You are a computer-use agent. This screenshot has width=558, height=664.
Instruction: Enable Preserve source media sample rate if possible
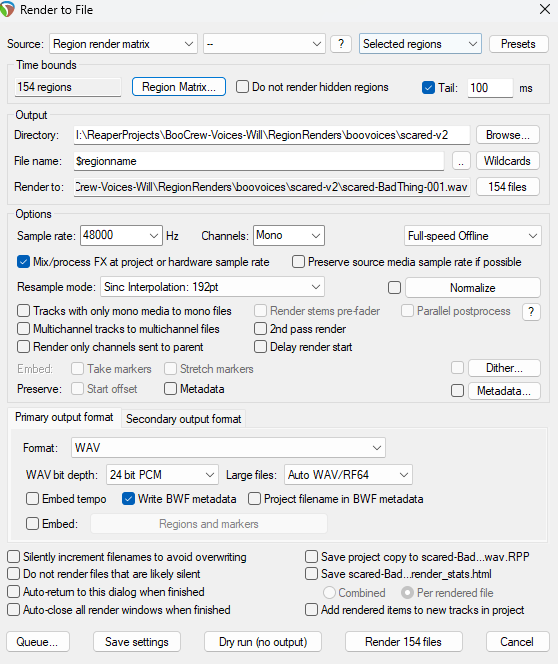[298, 262]
